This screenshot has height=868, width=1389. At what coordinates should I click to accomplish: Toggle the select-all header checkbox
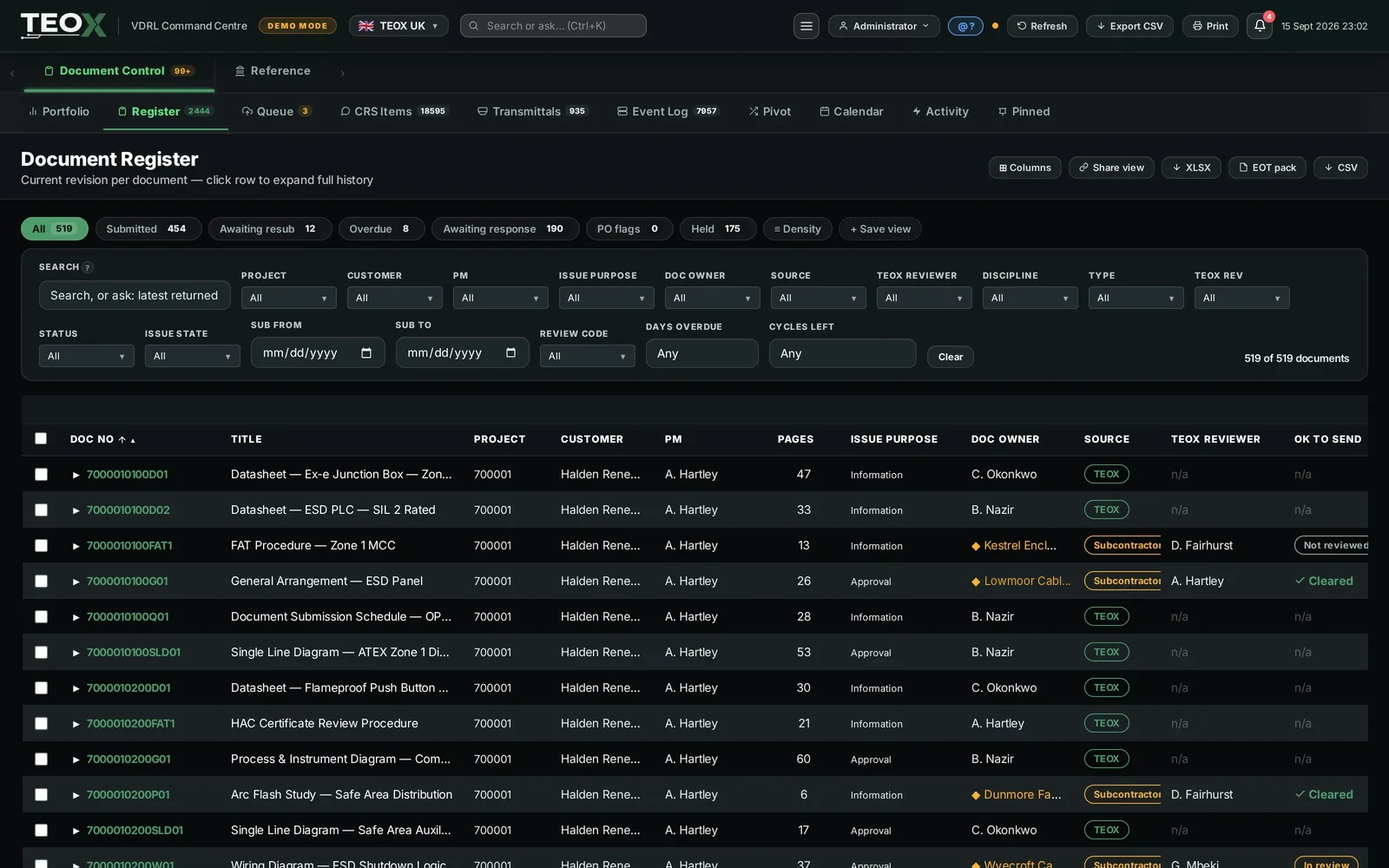(41, 438)
